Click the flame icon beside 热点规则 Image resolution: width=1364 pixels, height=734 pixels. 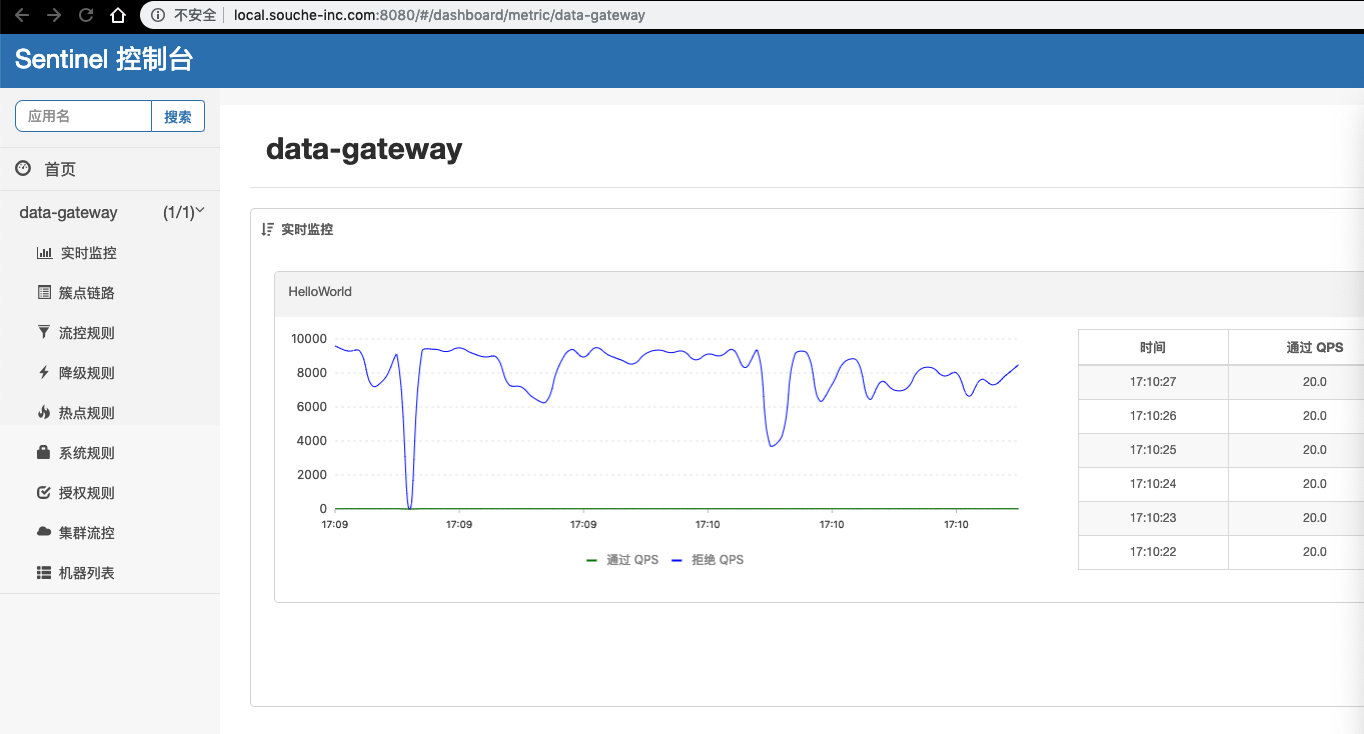(43, 413)
